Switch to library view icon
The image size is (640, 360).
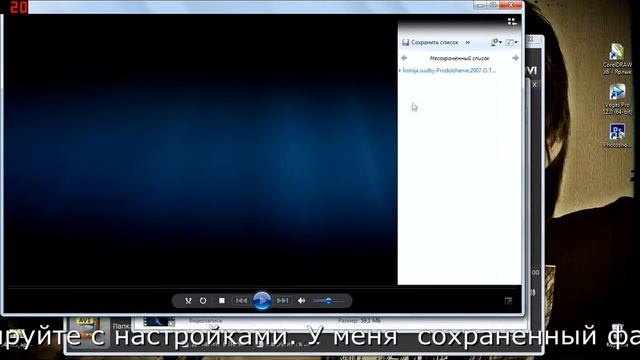512,22
